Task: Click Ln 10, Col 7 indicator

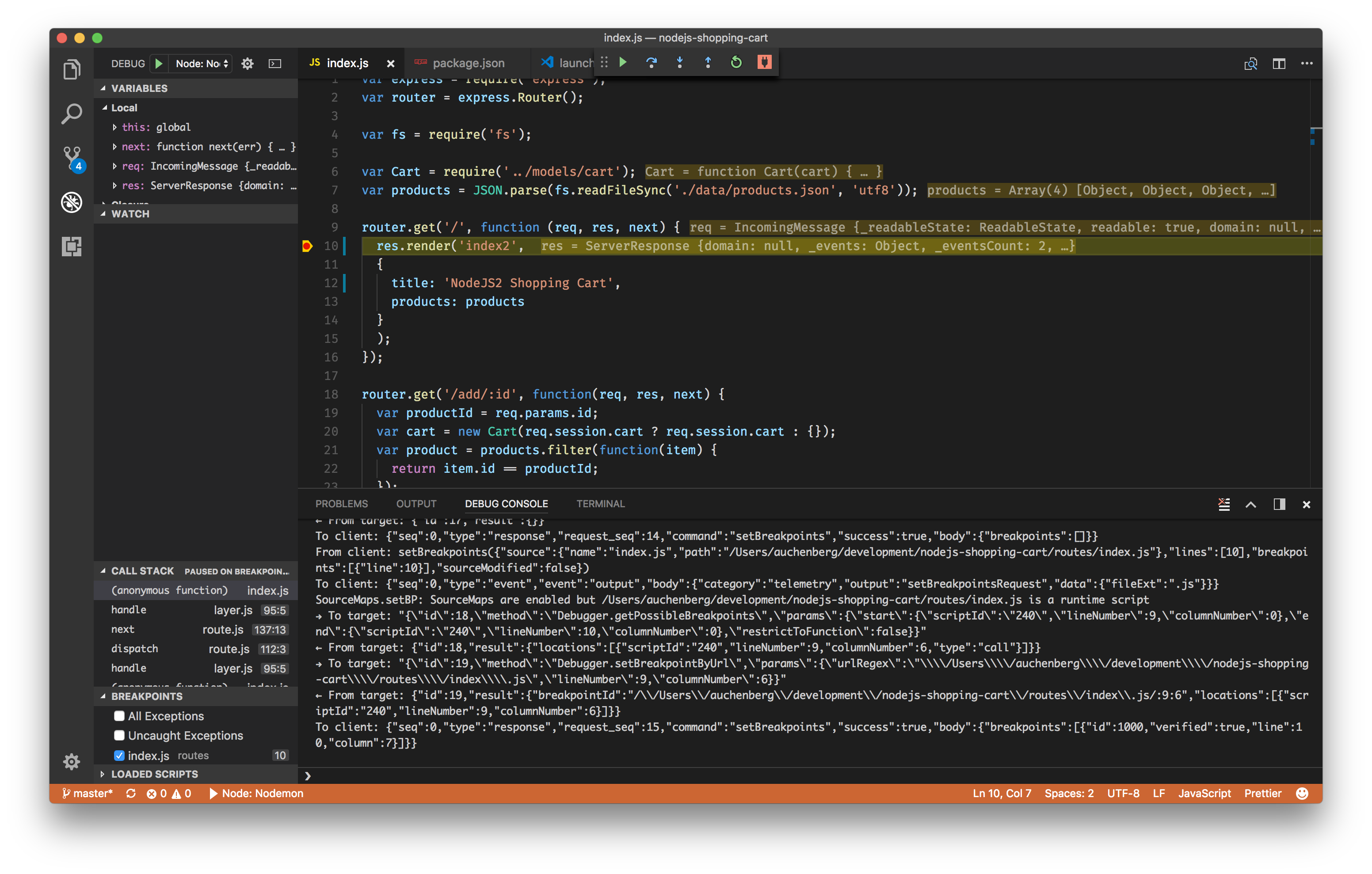Action: (1001, 793)
